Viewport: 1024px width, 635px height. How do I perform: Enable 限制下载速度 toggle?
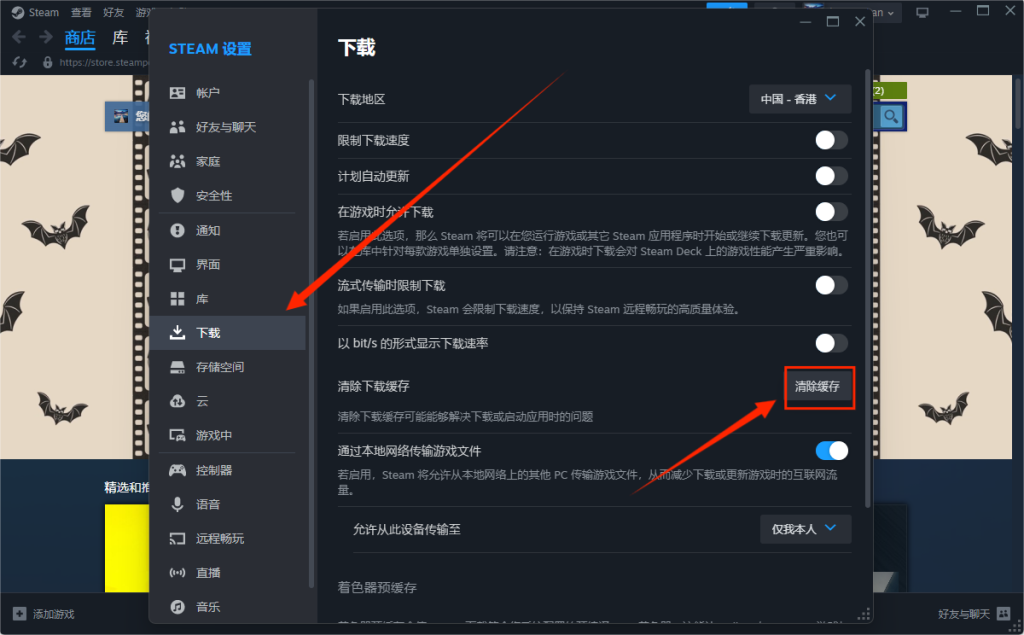830,141
